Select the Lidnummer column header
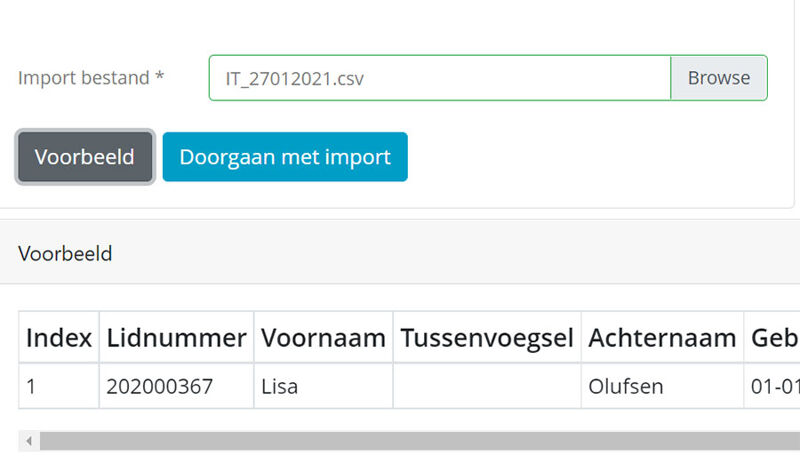The height and width of the screenshot is (471, 800). (176, 338)
